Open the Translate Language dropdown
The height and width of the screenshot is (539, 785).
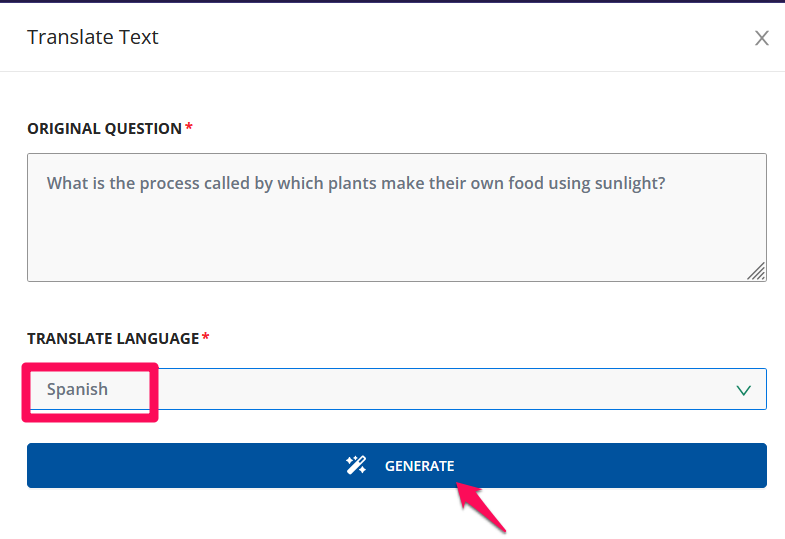coord(397,389)
